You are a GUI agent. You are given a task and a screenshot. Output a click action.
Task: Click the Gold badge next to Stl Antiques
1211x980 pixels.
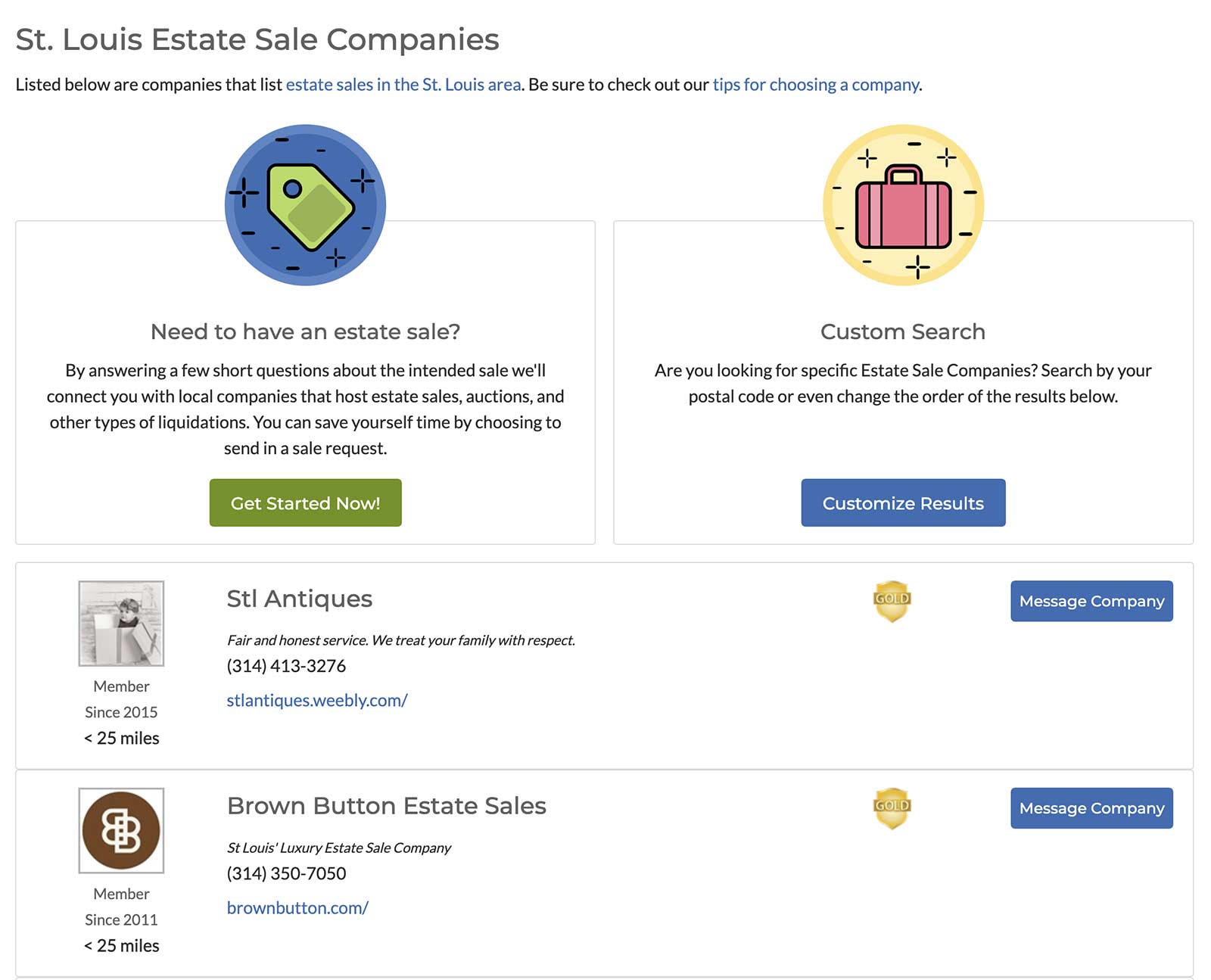[892, 600]
